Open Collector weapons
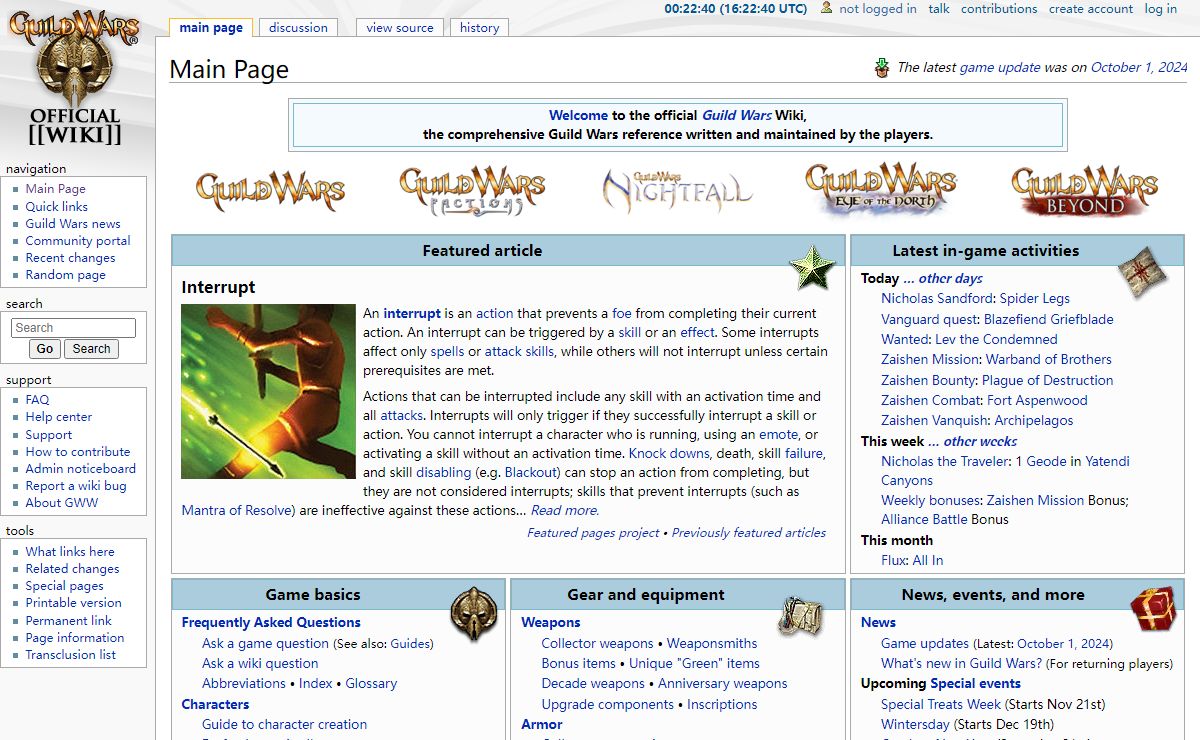Viewport: 1200px width, 740px height. point(597,643)
